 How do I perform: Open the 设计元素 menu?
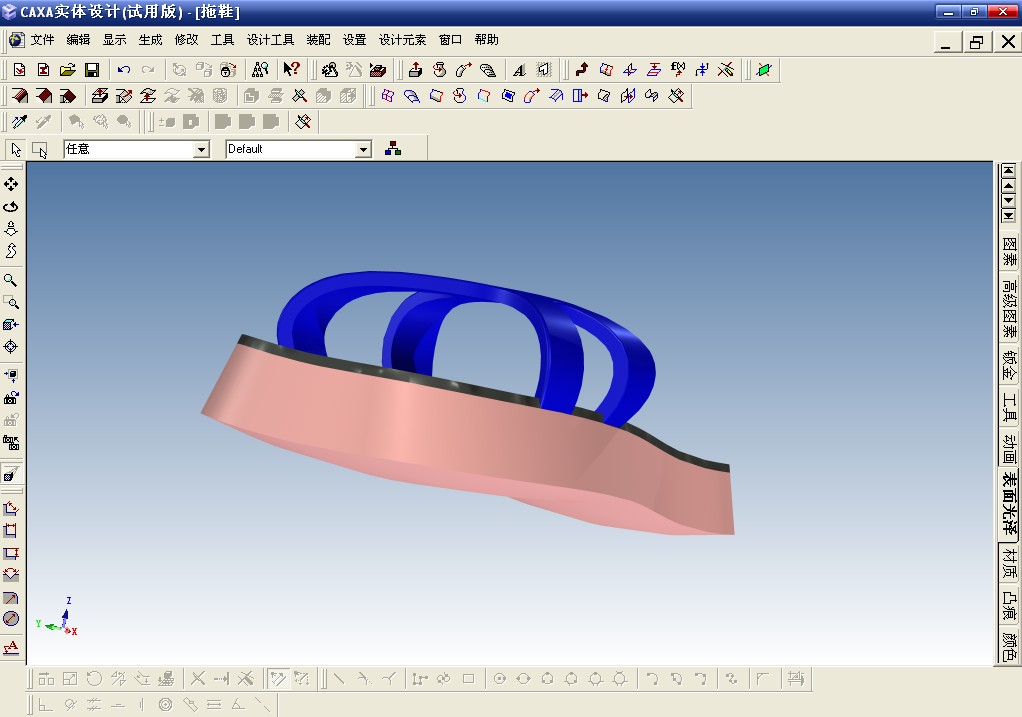tap(402, 40)
